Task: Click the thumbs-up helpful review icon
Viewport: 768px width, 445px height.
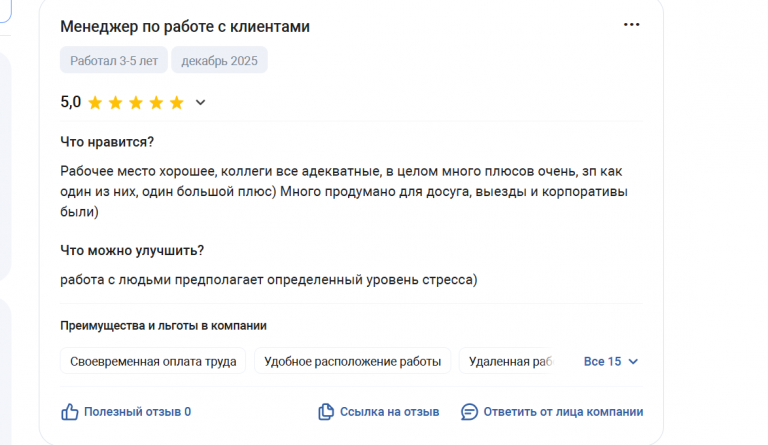Action: point(70,412)
